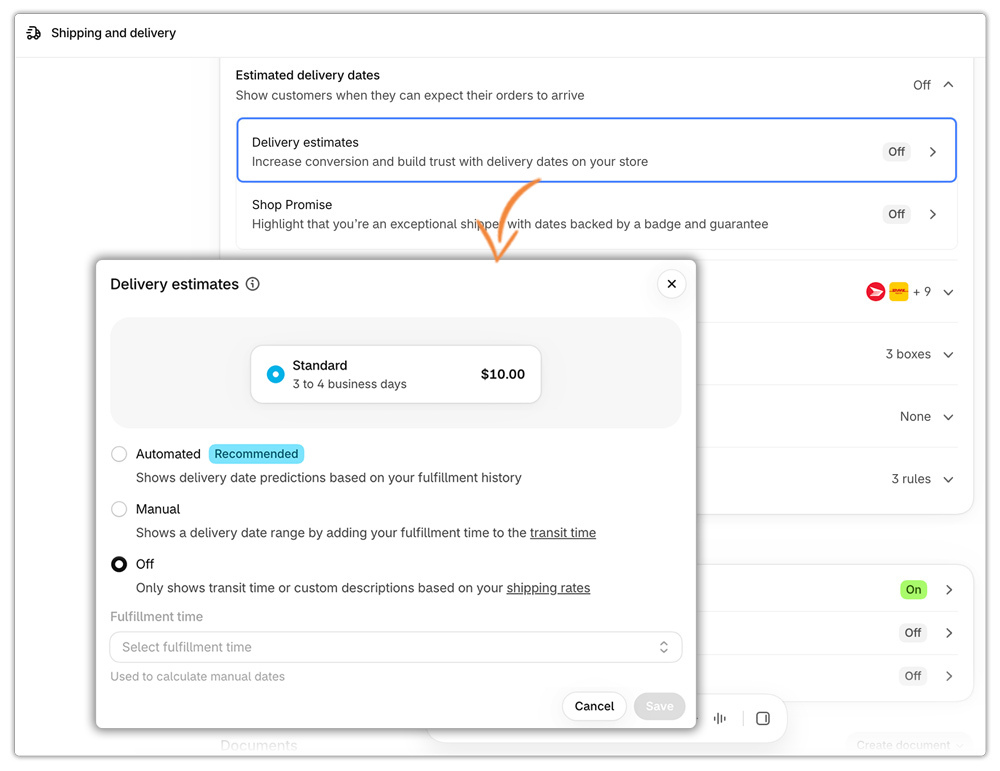Viewport: 1000px width, 771px height.
Task: Open the Select fulfillment time dropdown
Action: pyautogui.click(x=395, y=647)
